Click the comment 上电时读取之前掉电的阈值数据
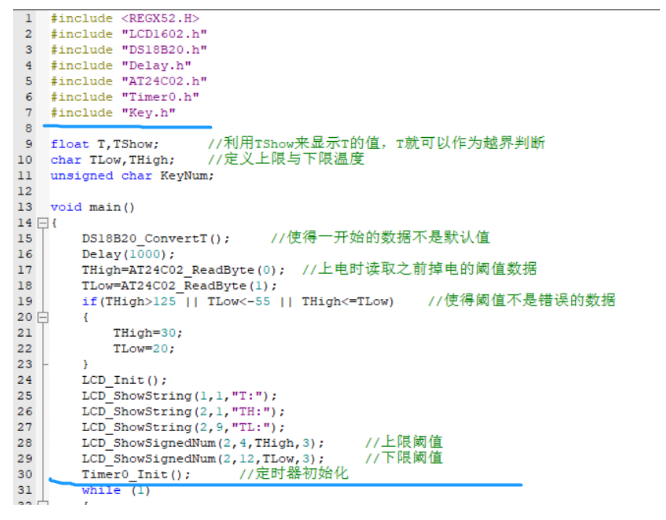666x520 pixels. (420, 269)
